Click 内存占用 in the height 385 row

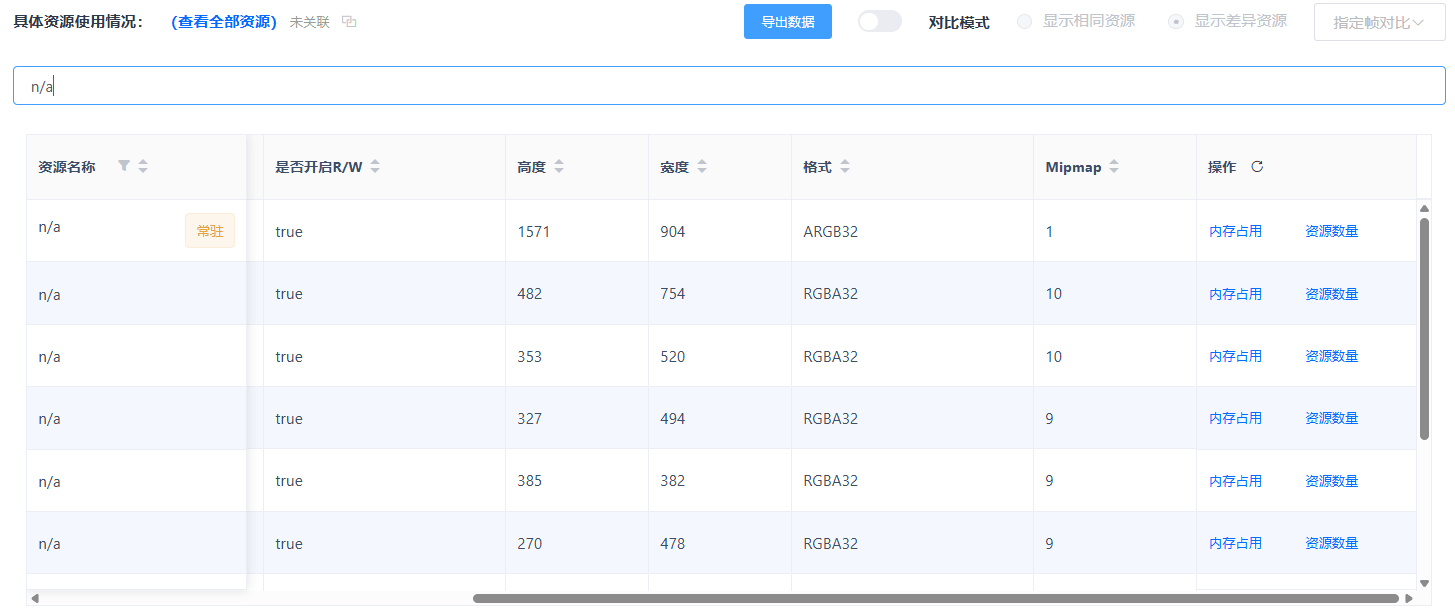pyautogui.click(x=1235, y=481)
